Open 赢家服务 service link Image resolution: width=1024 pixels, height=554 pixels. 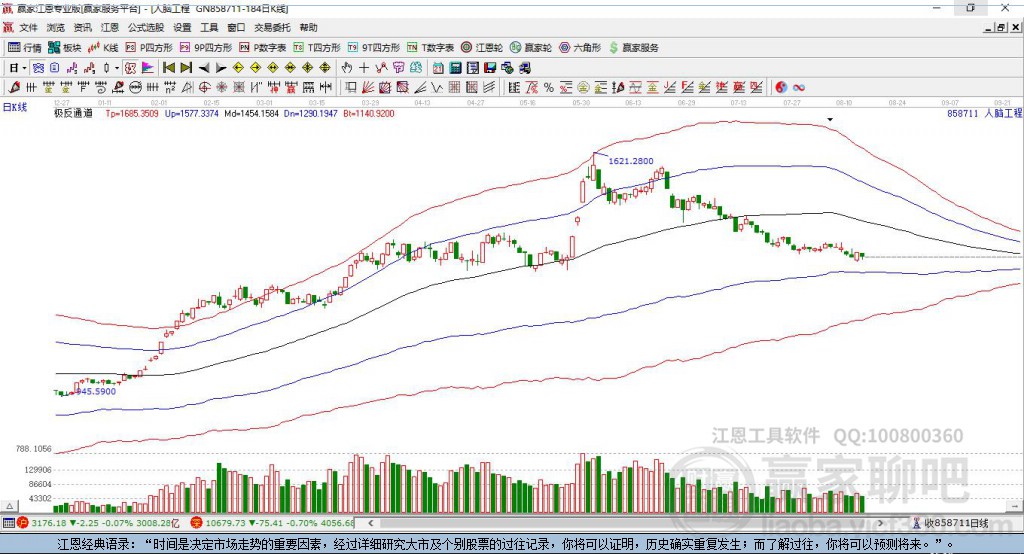[633, 48]
